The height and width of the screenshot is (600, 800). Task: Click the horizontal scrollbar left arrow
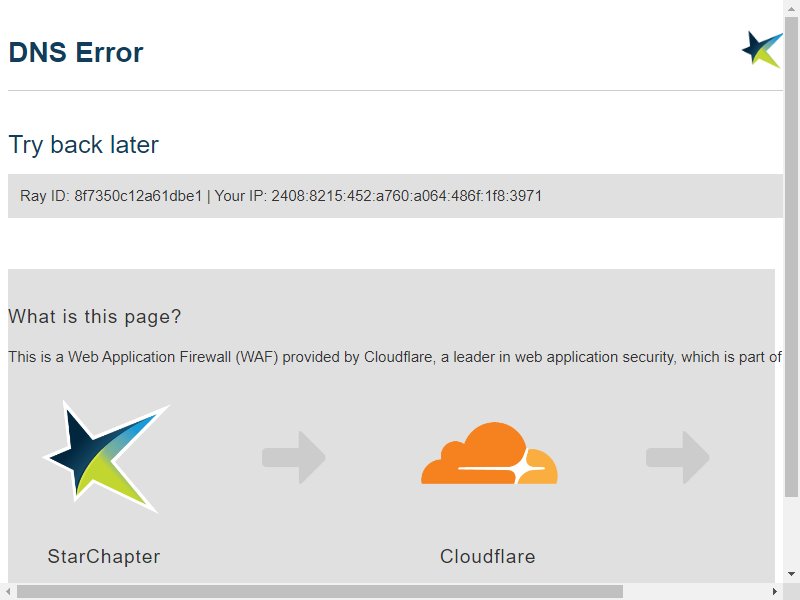click(8, 591)
